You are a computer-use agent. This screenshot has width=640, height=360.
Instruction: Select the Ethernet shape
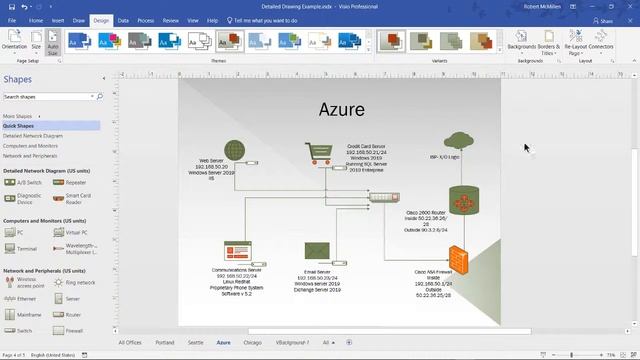(20, 299)
